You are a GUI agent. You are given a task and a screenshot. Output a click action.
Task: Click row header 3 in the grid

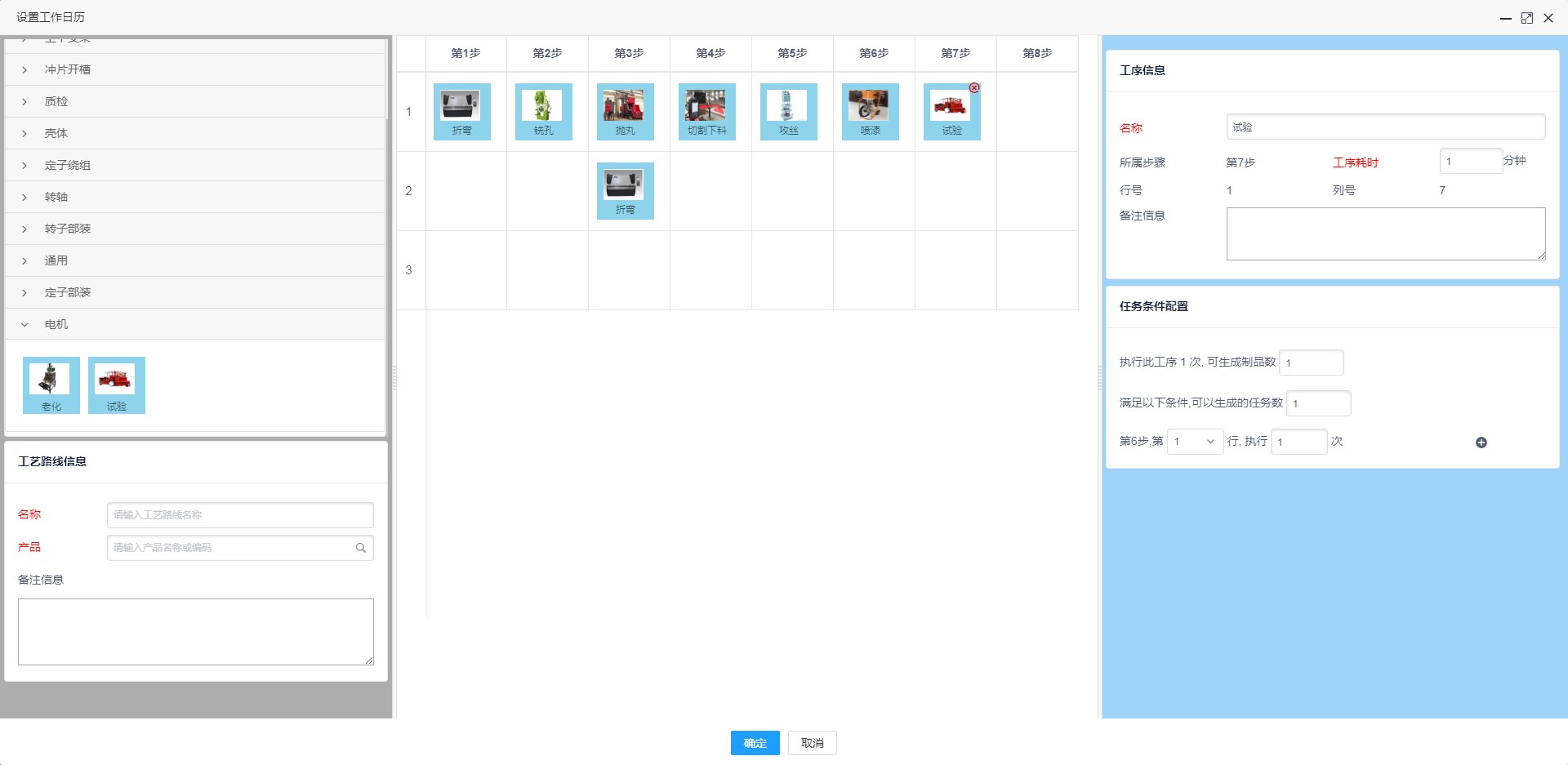click(409, 270)
